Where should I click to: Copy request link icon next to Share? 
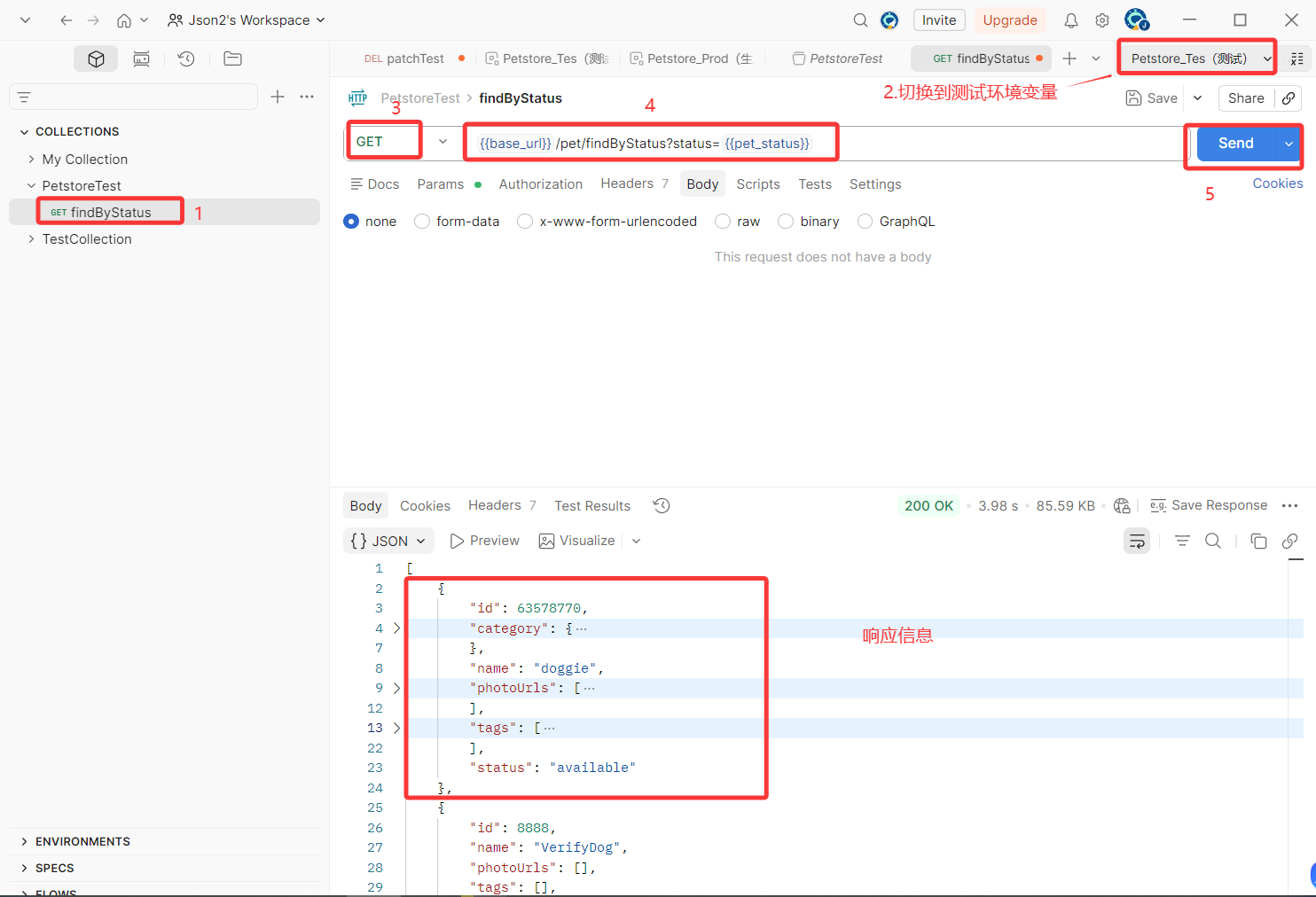pos(1289,98)
